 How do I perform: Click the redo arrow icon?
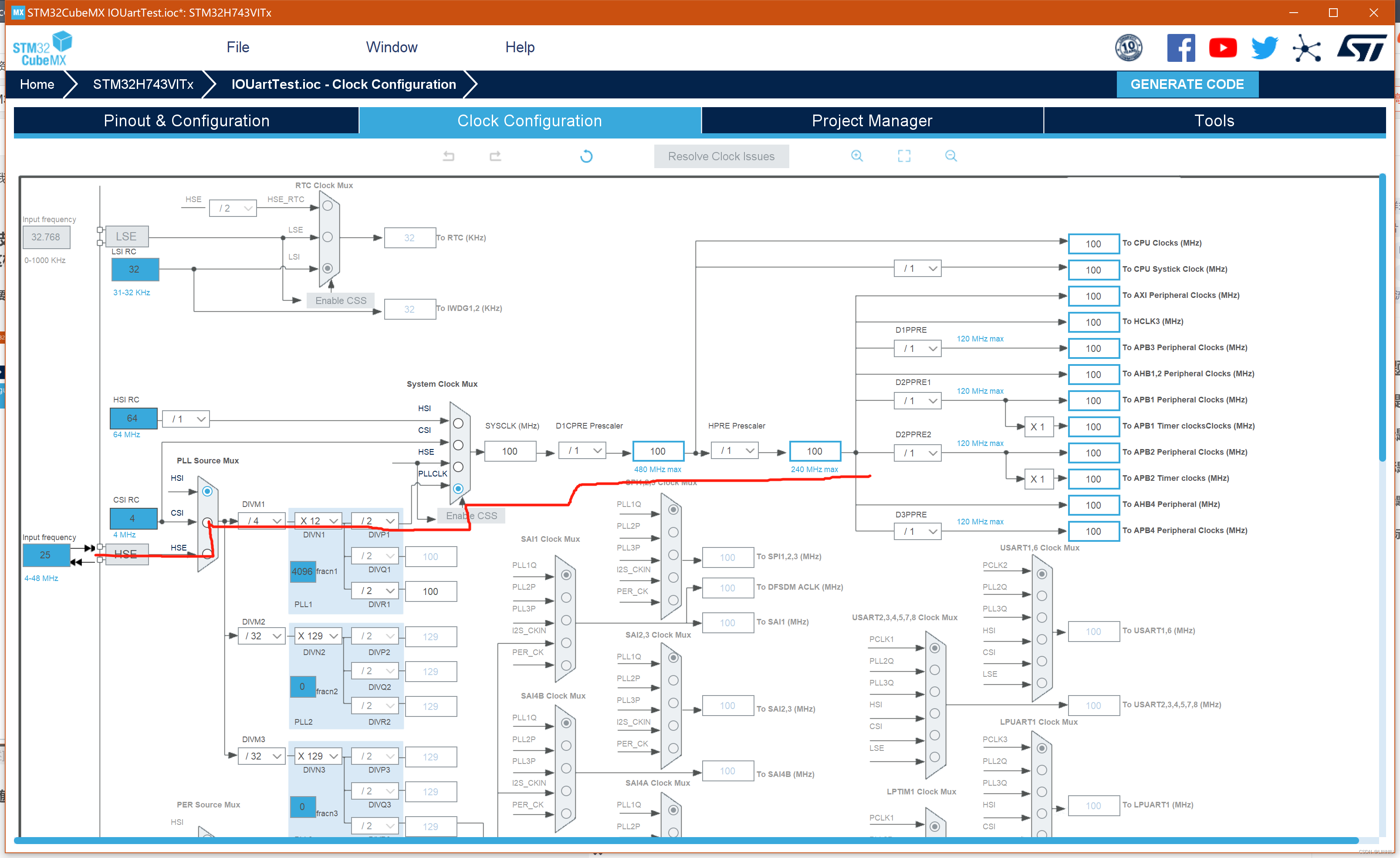[495, 155]
